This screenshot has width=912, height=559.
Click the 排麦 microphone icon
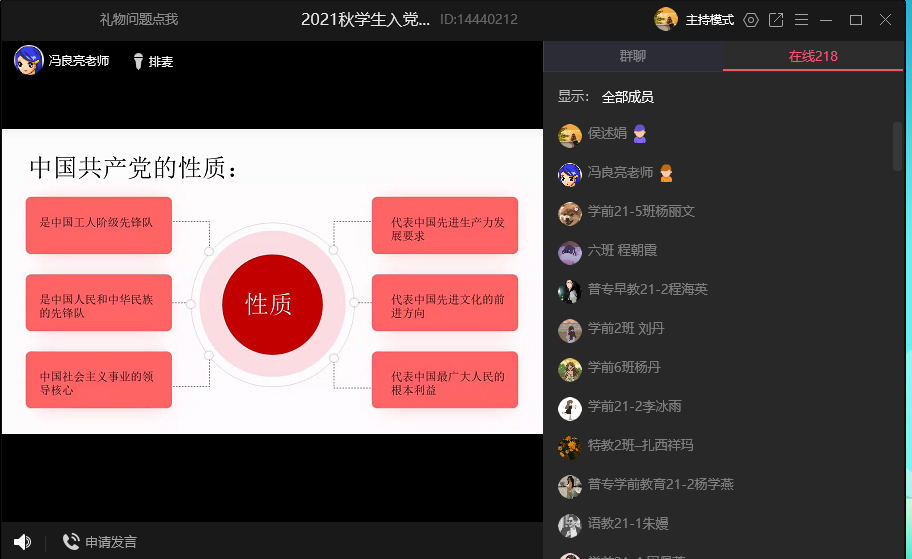pyautogui.click(x=138, y=62)
